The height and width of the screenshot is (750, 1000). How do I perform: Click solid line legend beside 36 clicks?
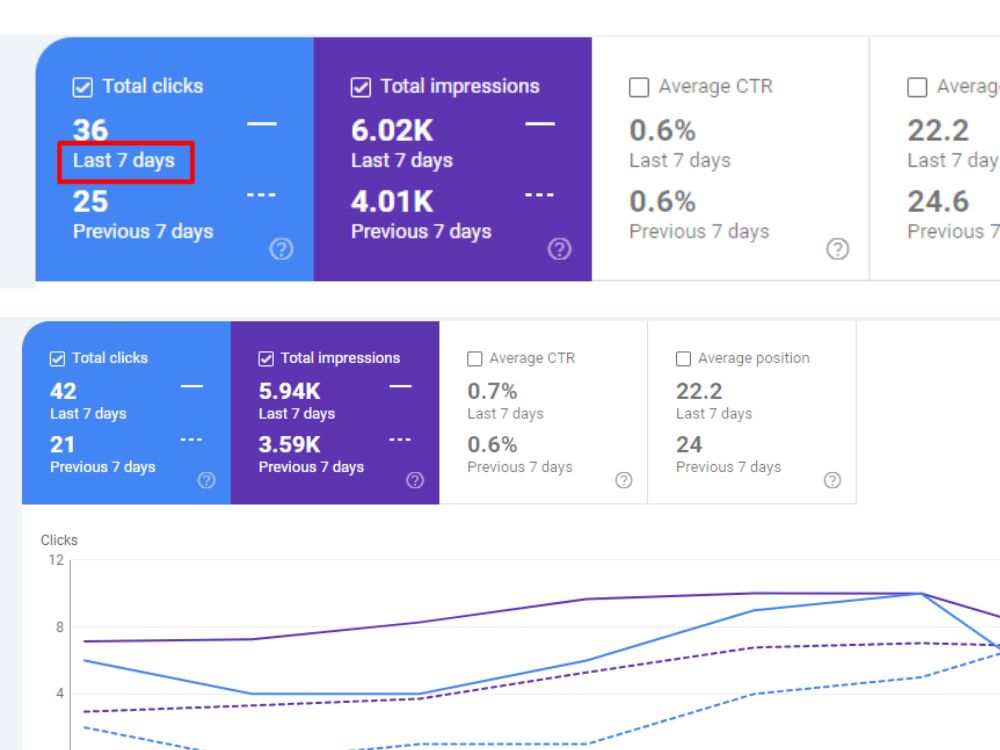[x=262, y=124]
